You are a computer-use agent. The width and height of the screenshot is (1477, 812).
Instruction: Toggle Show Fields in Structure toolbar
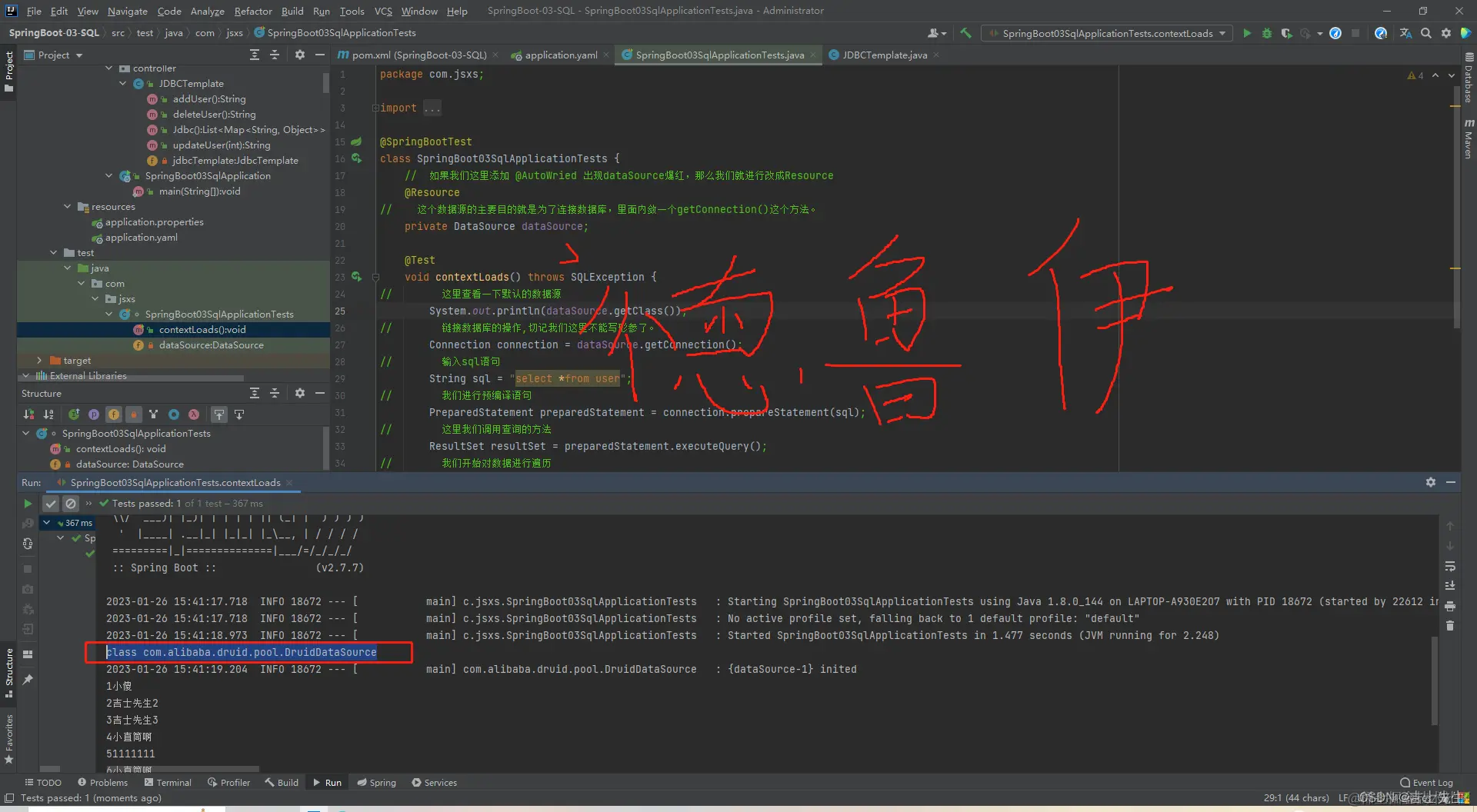114,414
